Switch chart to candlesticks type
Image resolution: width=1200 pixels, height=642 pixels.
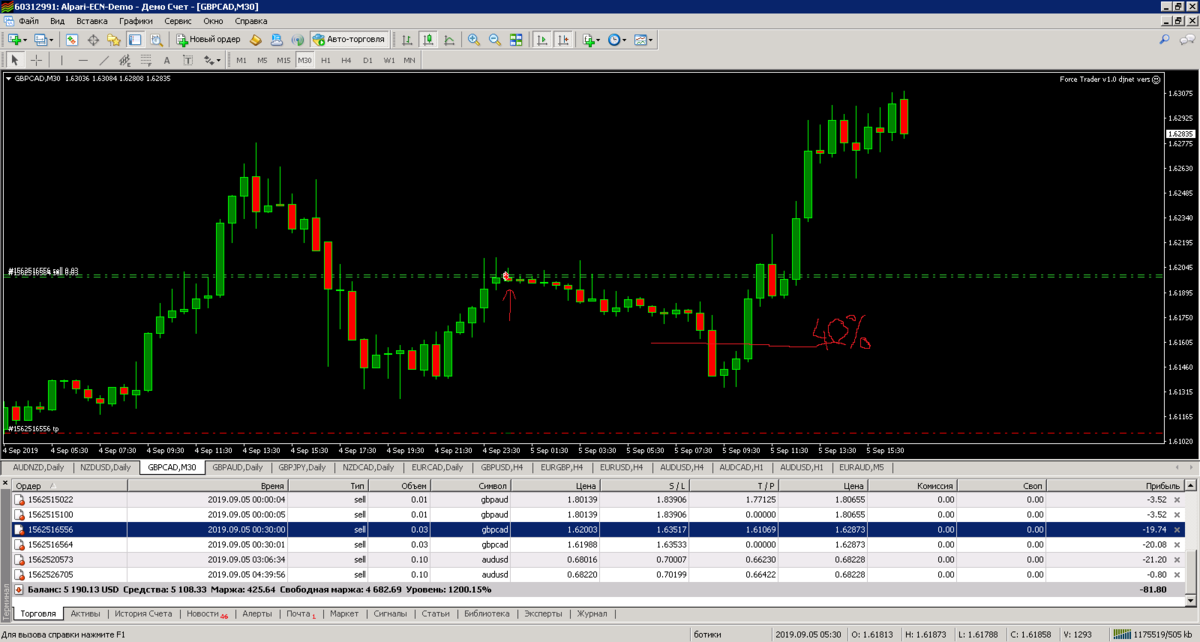click(428, 40)
